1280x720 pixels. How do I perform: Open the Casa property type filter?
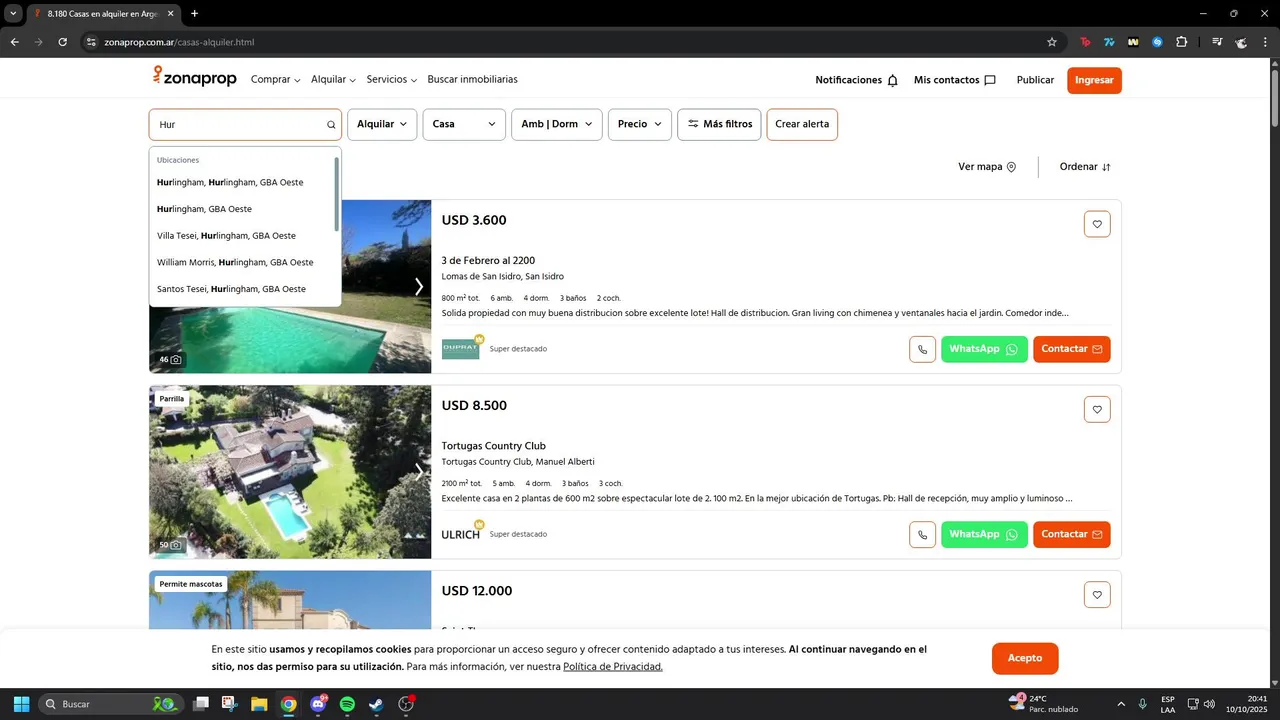coord(464,125)
